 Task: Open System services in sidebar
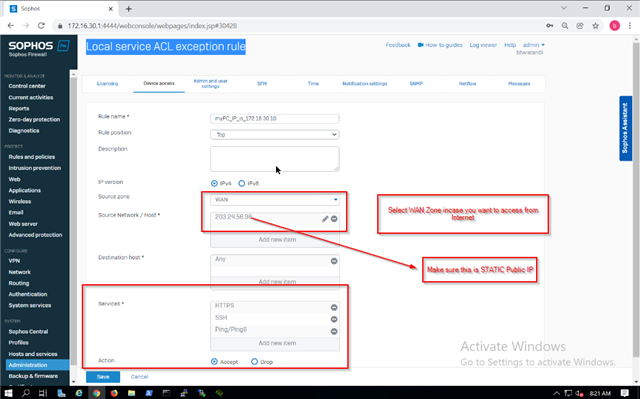[x=30, y=306]
